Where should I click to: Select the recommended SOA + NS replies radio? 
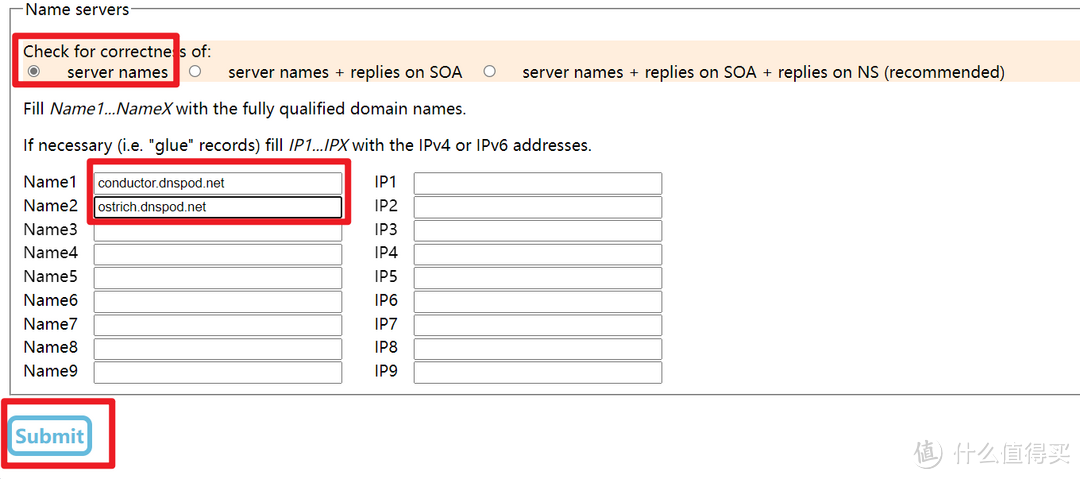490,71
